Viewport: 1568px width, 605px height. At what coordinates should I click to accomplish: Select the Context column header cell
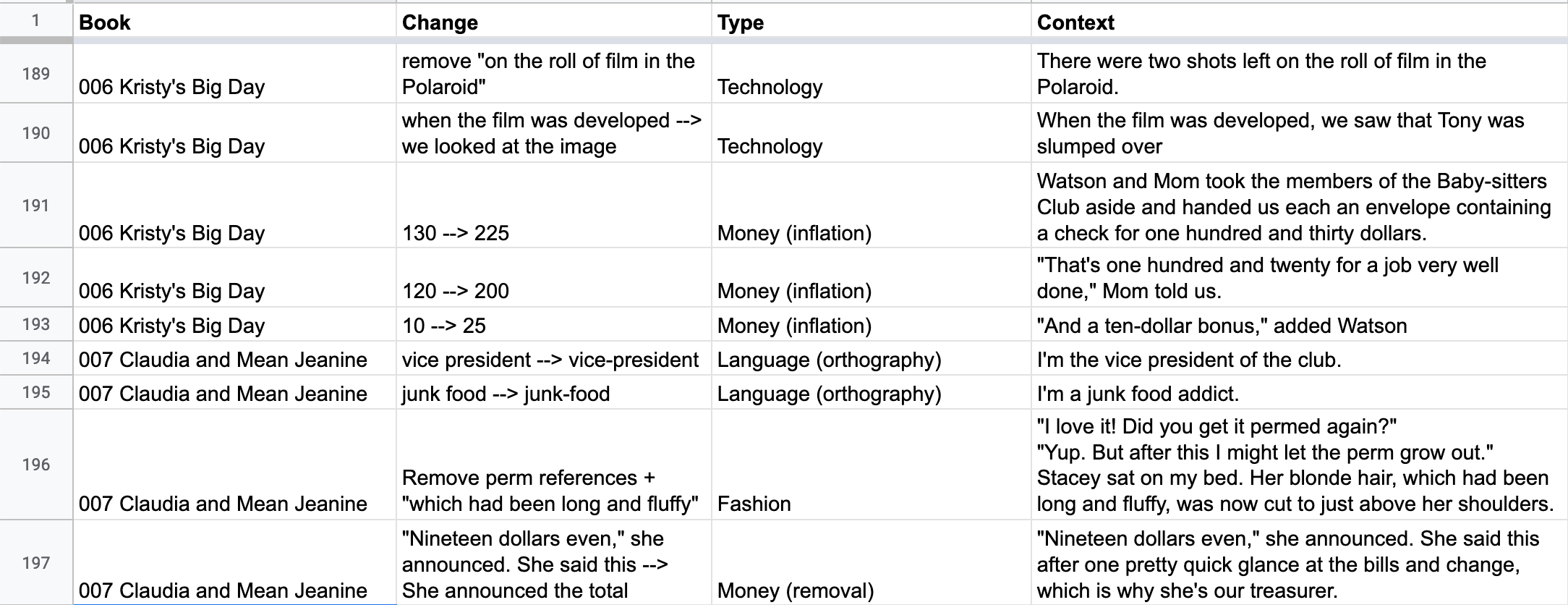[1300, 22]
